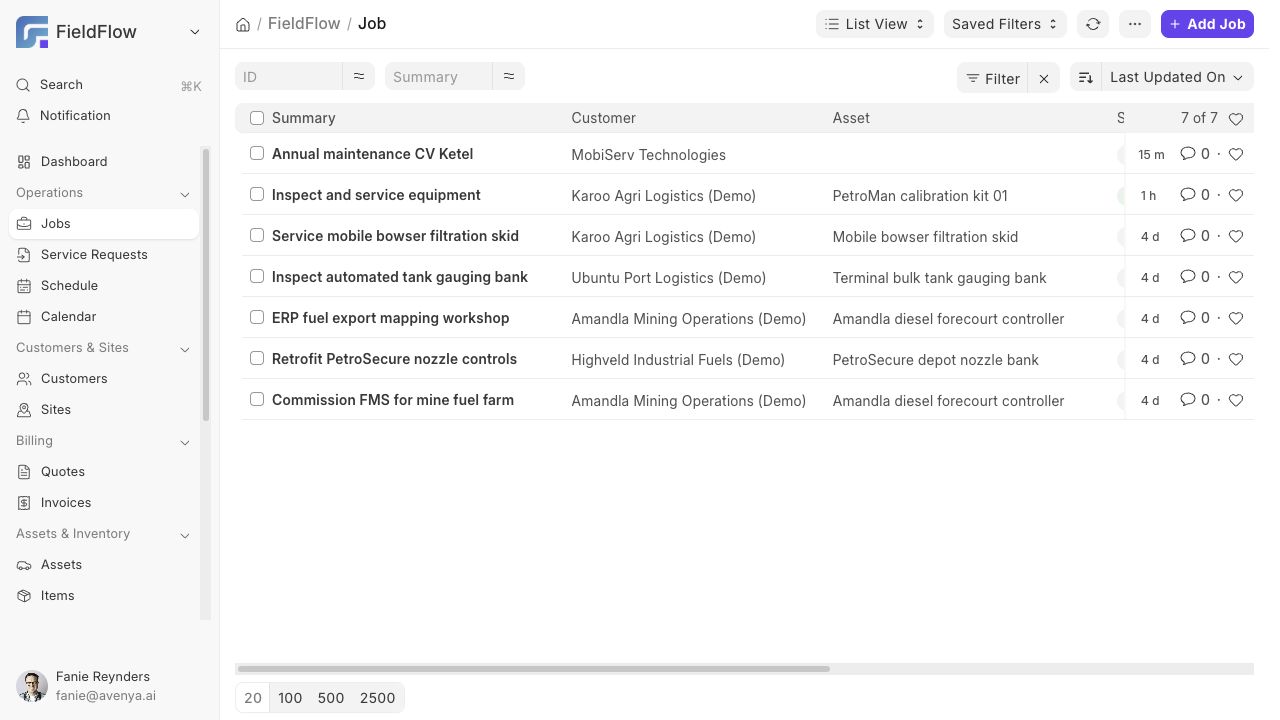Image resolution: width=1280 pixels, height=720 pixels.
Task: Go to Invoices in the sidebar
Action: [x=104, y=502]
